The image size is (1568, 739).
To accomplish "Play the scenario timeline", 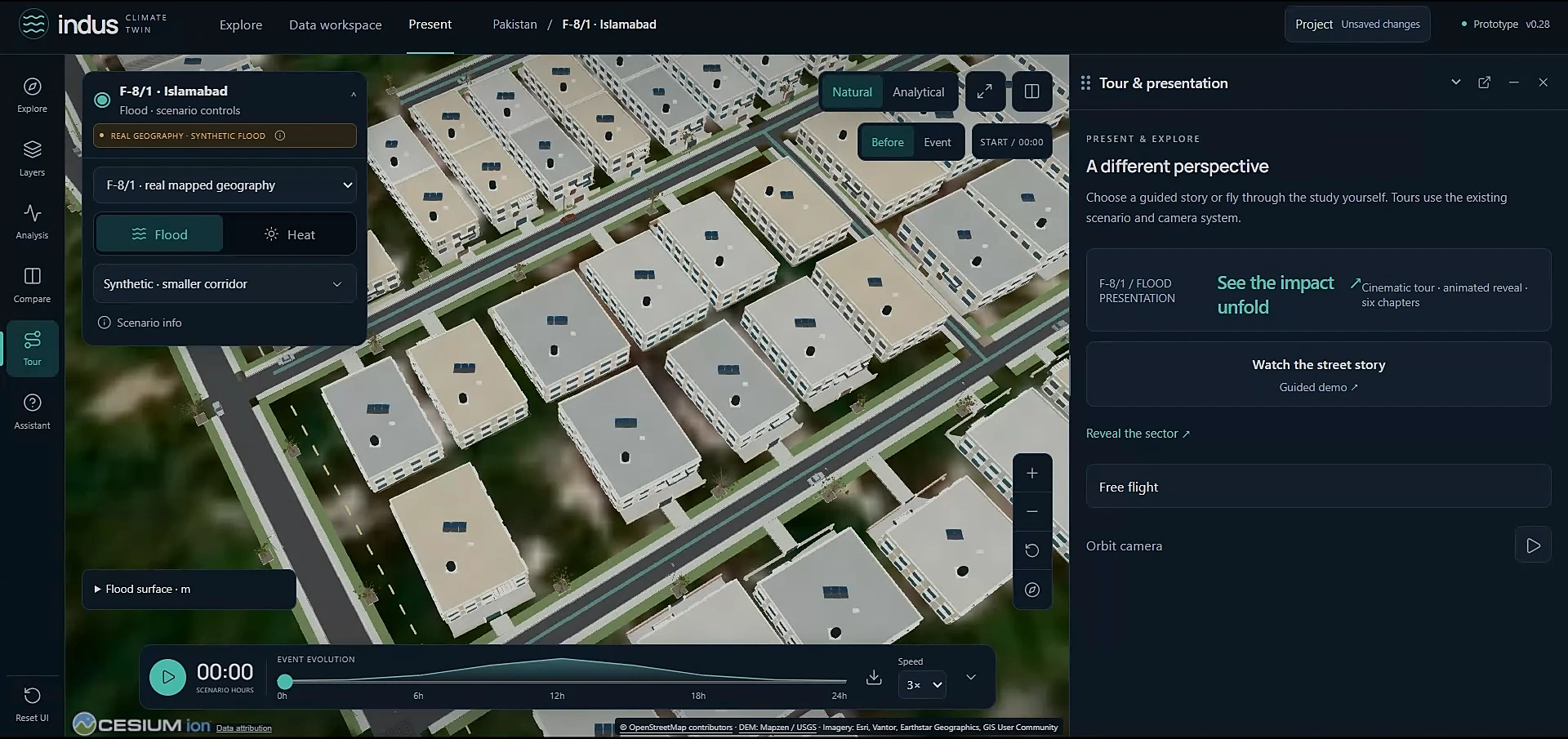I will [x=167, y=677].
